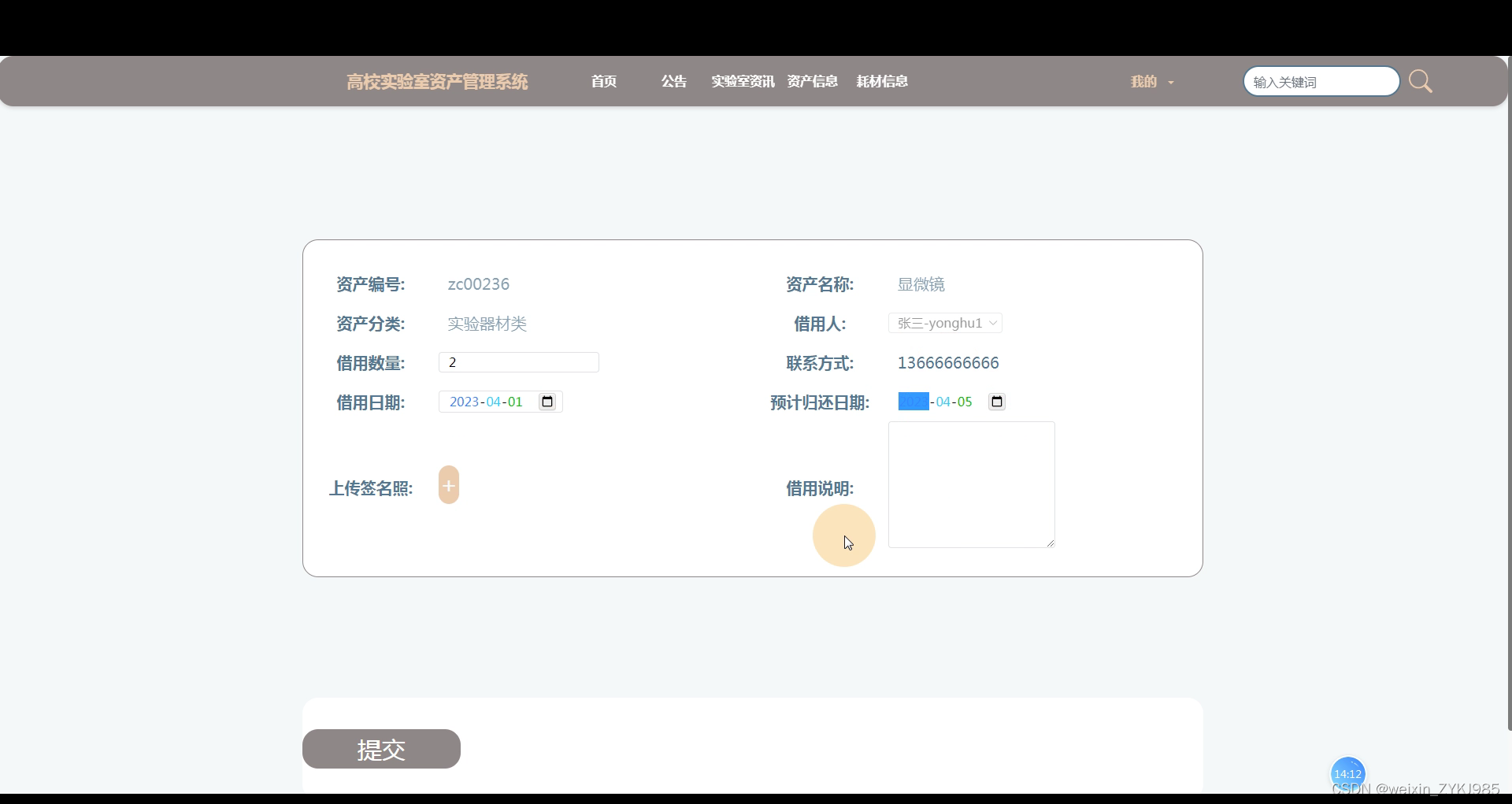The height and width of the screenshot is (804, 1512).
Task: Go to 首页 in navigation bar
Action: (604, 81)
